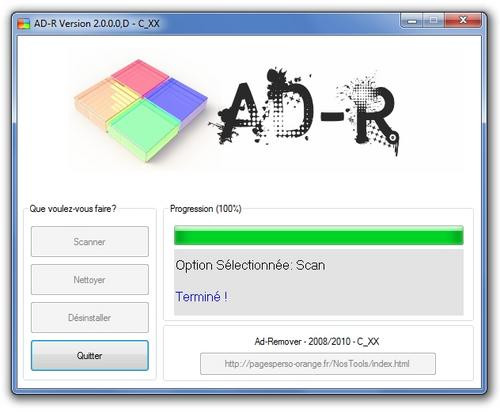Click the green progress bar
This screenshot has width=500, height=412.
click(319, 235)
